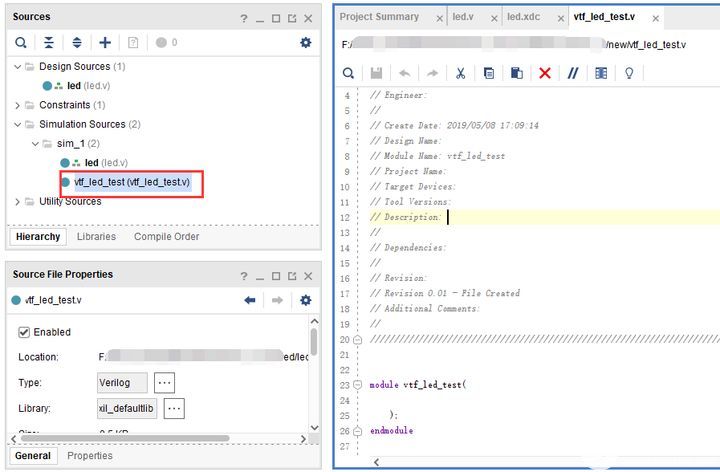The width and height of the screenshot is (720, 472).
Task: Open Source File Properties settings gear
Action: click(x=305, y=300)
